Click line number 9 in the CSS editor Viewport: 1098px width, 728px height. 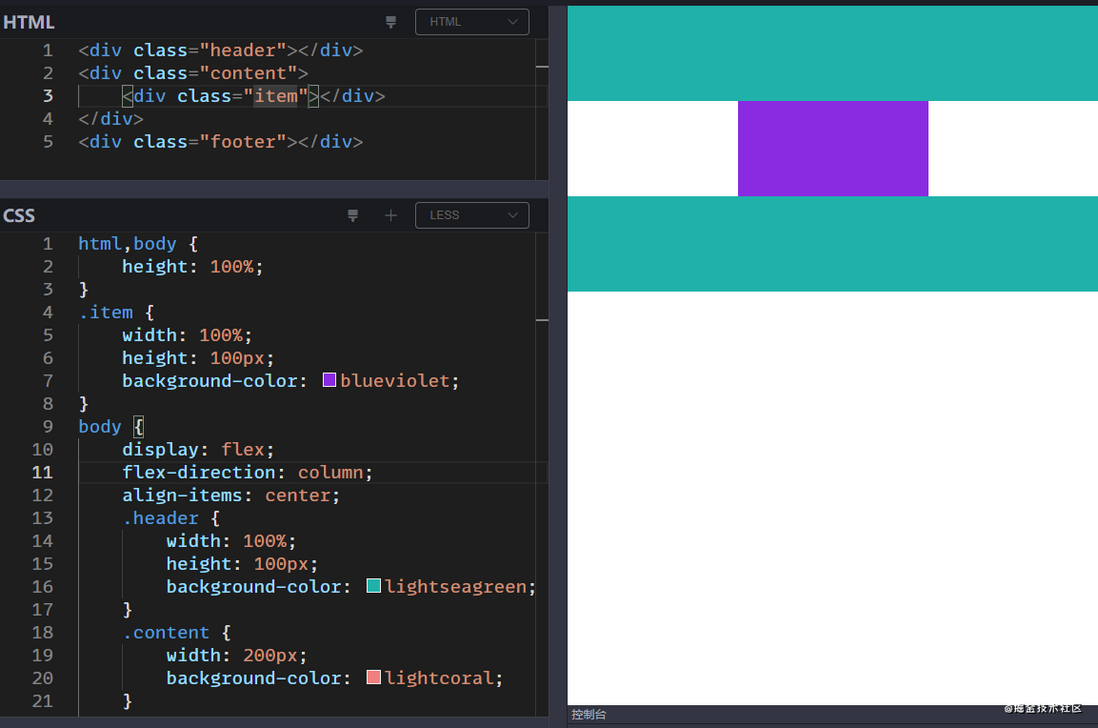click(x=48, y=426)
